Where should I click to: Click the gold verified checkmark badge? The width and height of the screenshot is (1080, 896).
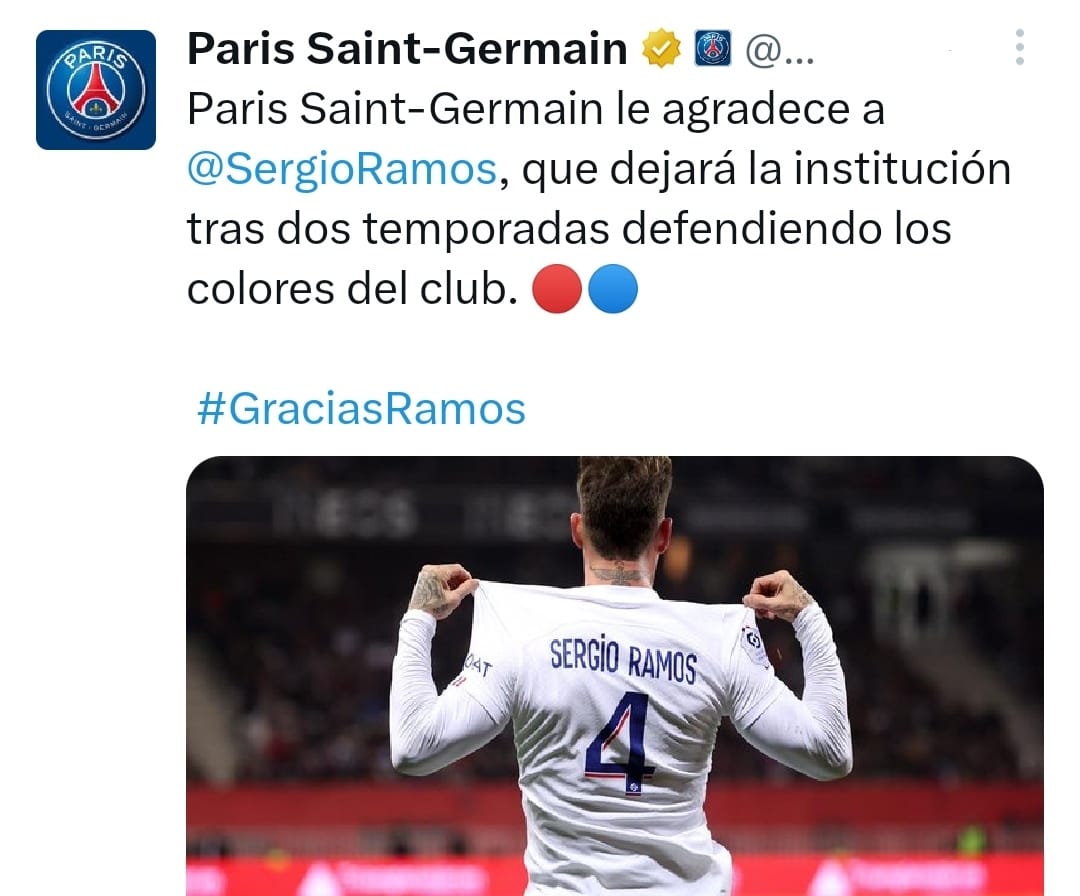[x=661, y=49]
